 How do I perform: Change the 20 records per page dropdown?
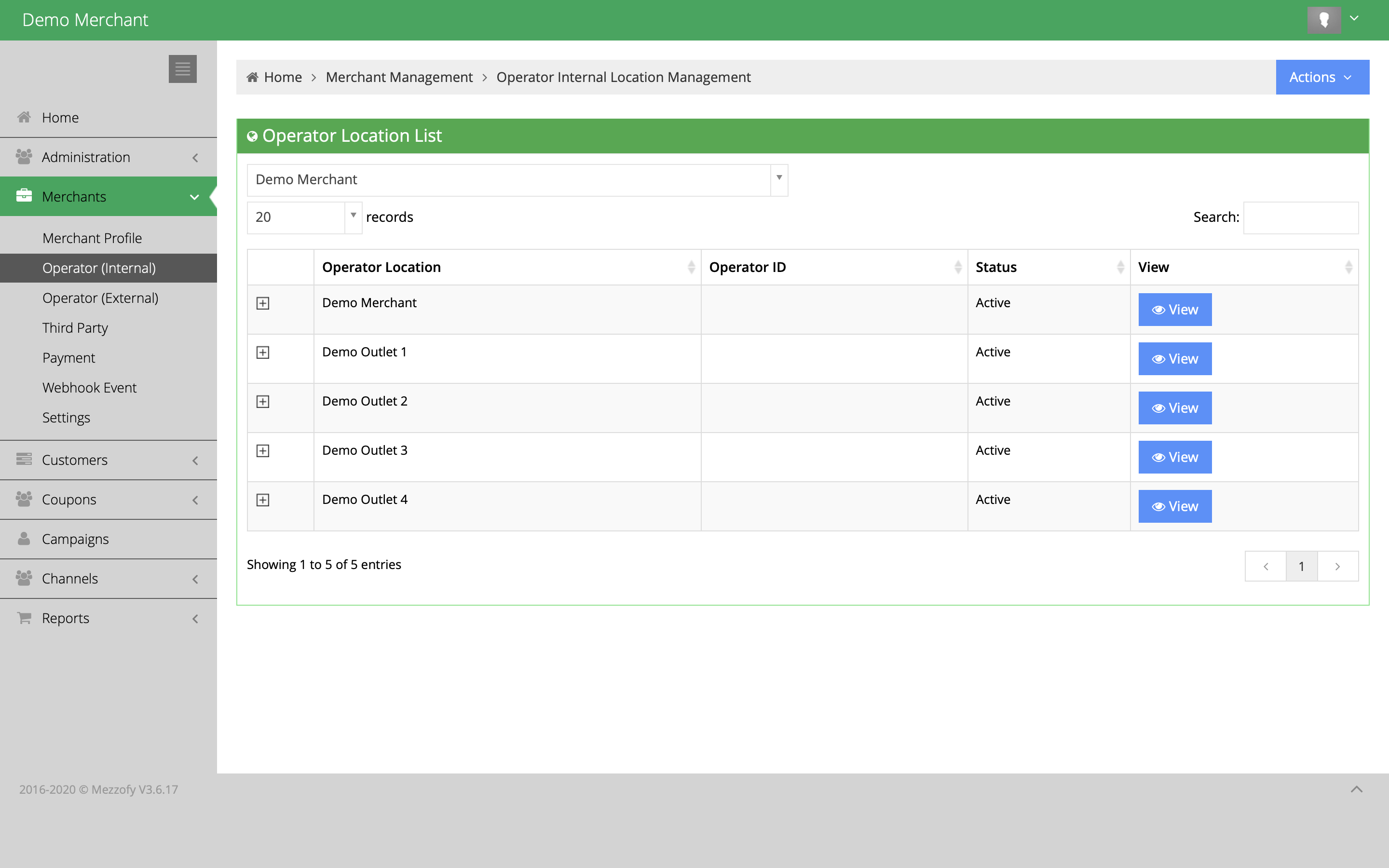pos(304,217)
